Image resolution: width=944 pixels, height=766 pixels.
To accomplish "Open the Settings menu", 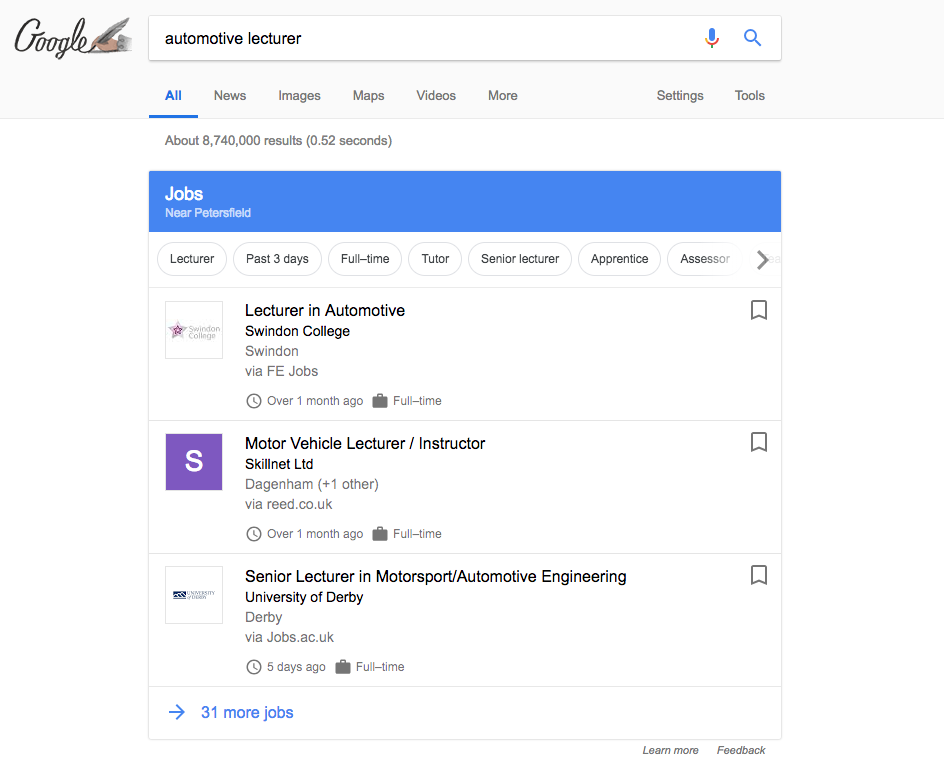I will coord(680,96).
